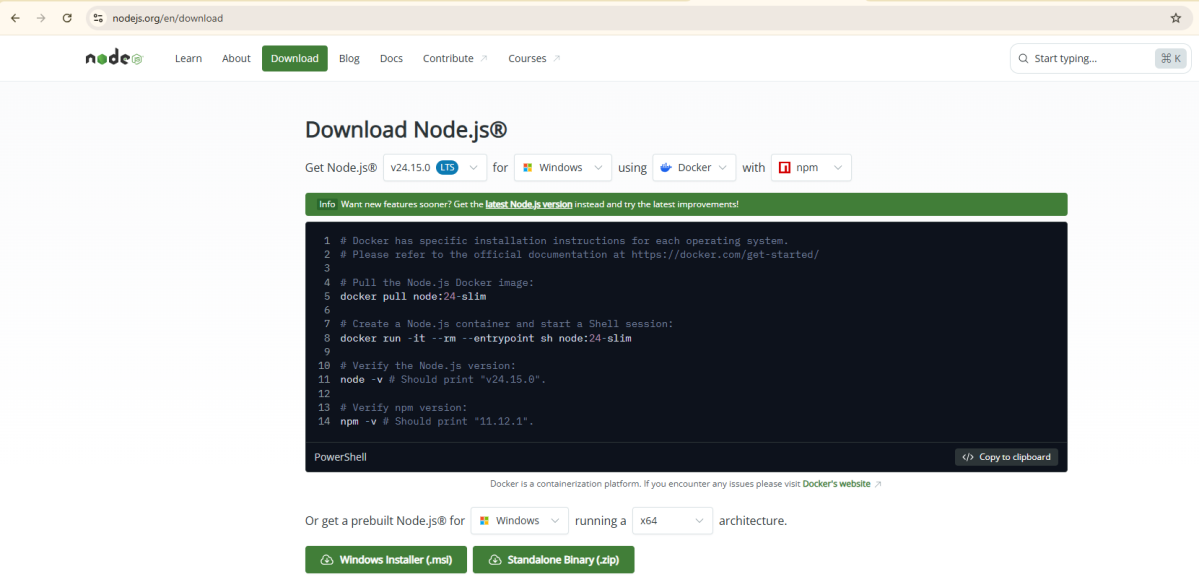
Task: Click the download cloud icon on Standalone Binary
Action: tap(495, 560)
